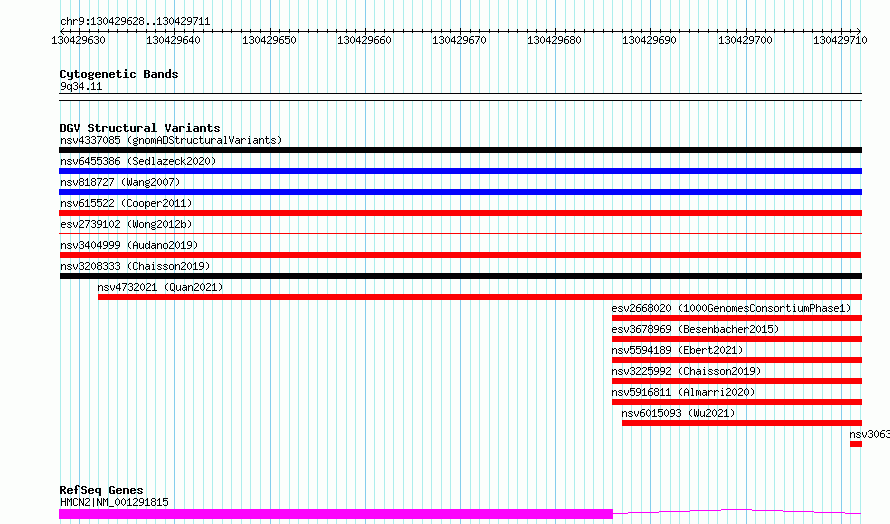This screenshot has width=890, height=524.
Task: Click ruler position 130429700
Action: tap(745, 40)
